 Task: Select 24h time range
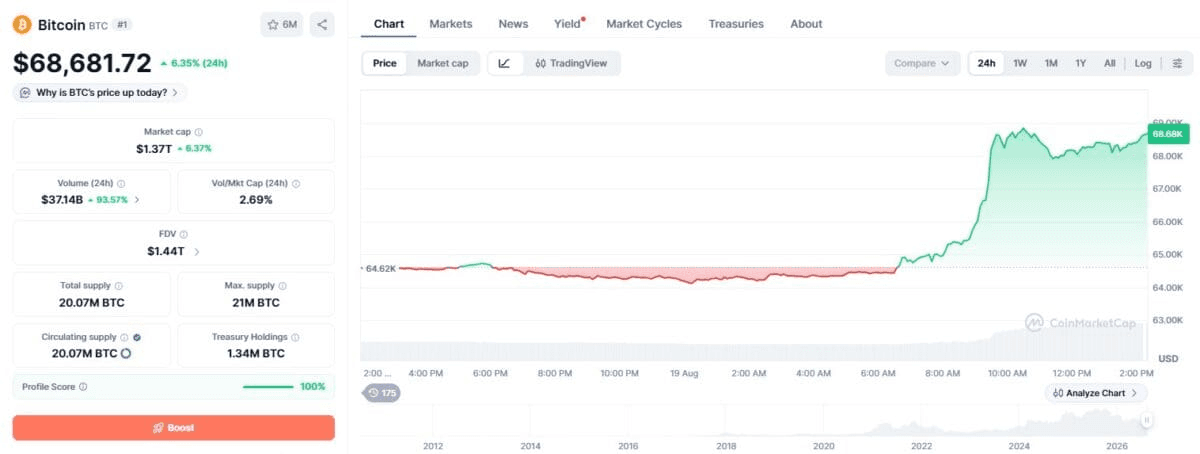pos(987,63)
